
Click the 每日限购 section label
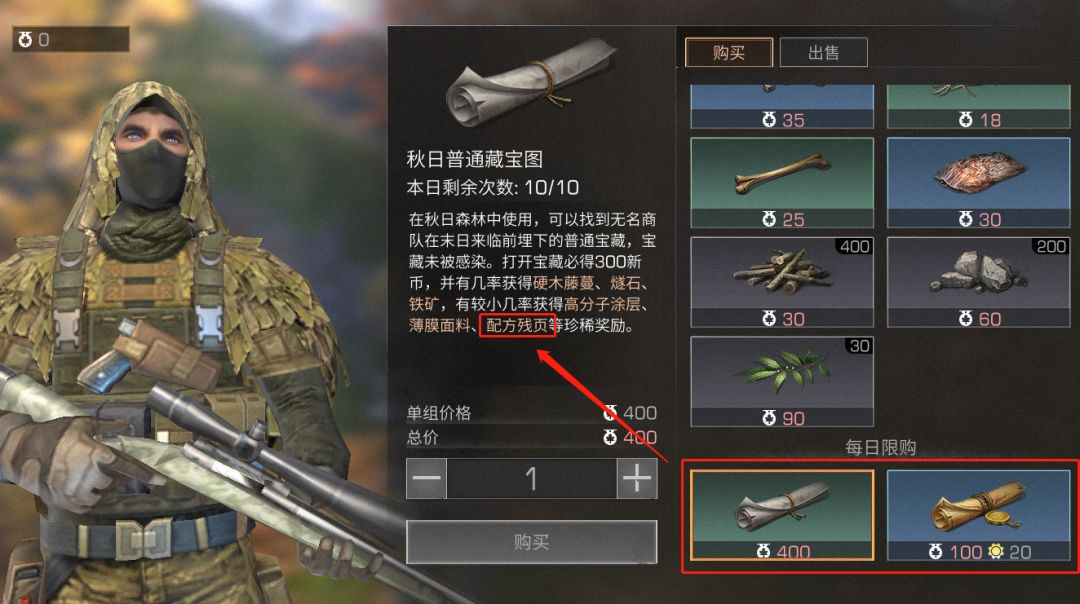[880, 448]
